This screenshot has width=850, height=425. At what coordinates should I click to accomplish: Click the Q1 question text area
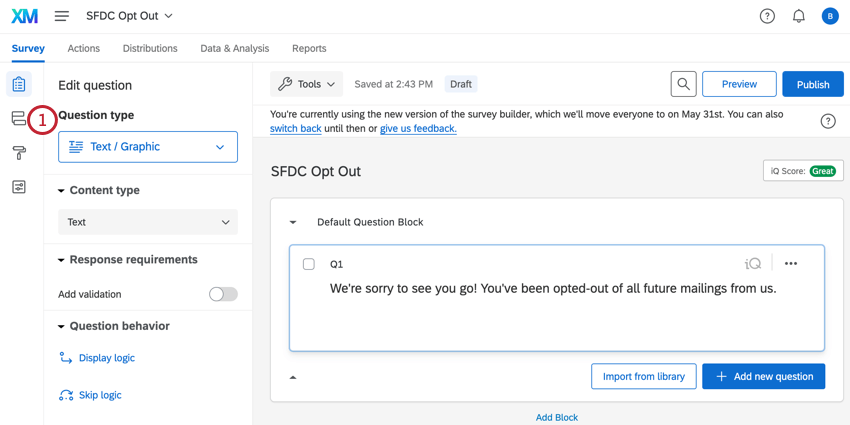tap(553, 289)
